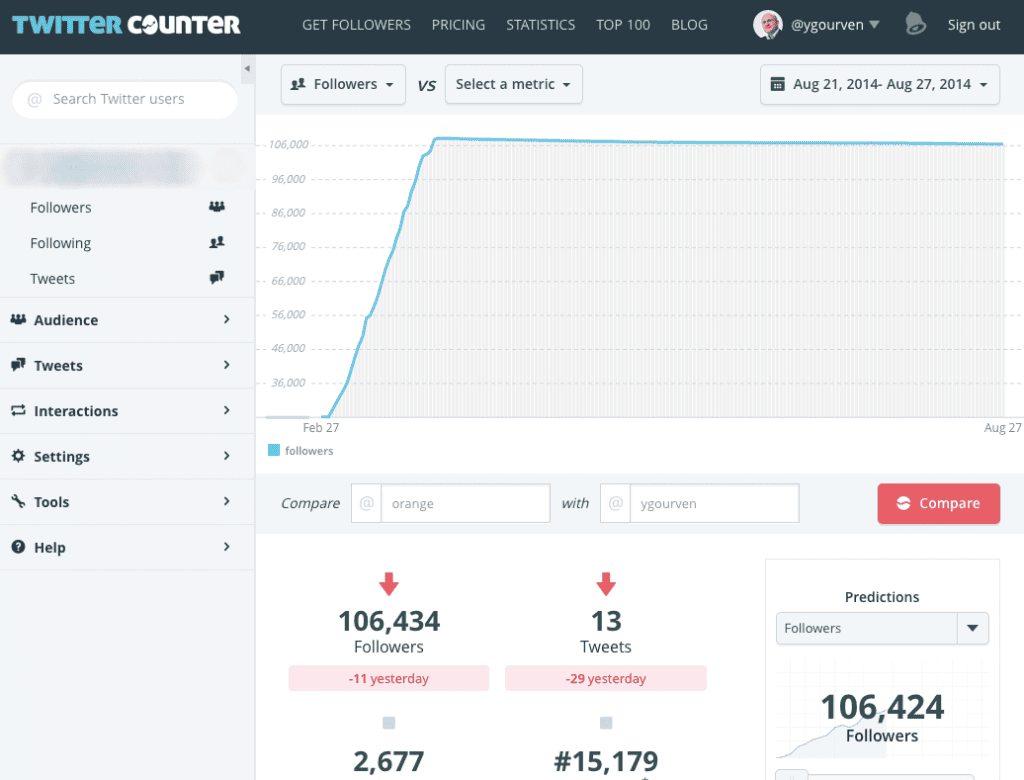This screenshot has height=780, width=1024.
Task: Open the Top 100 nav item
Action: (623, 25)
